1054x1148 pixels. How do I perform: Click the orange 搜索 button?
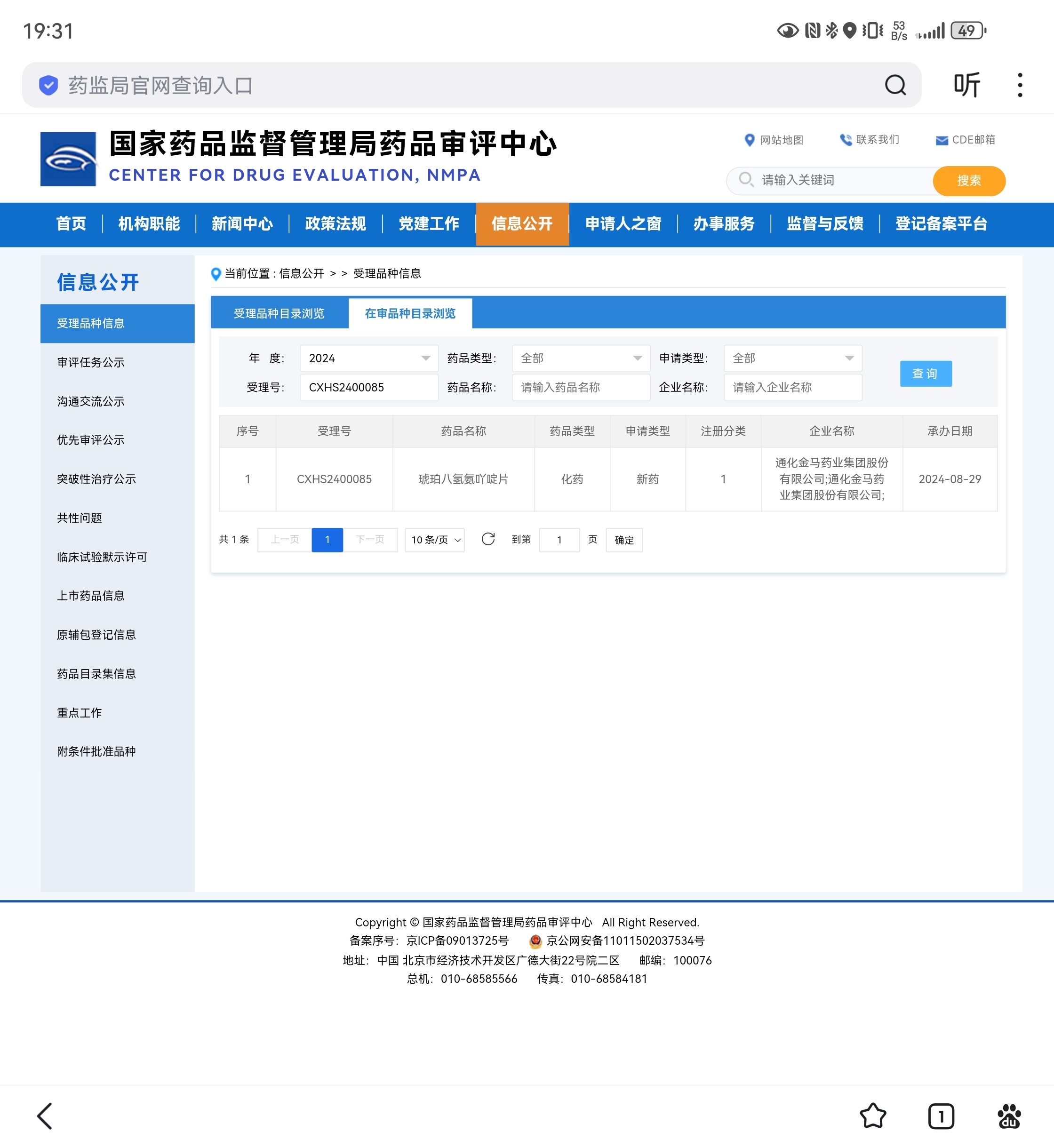968,181
